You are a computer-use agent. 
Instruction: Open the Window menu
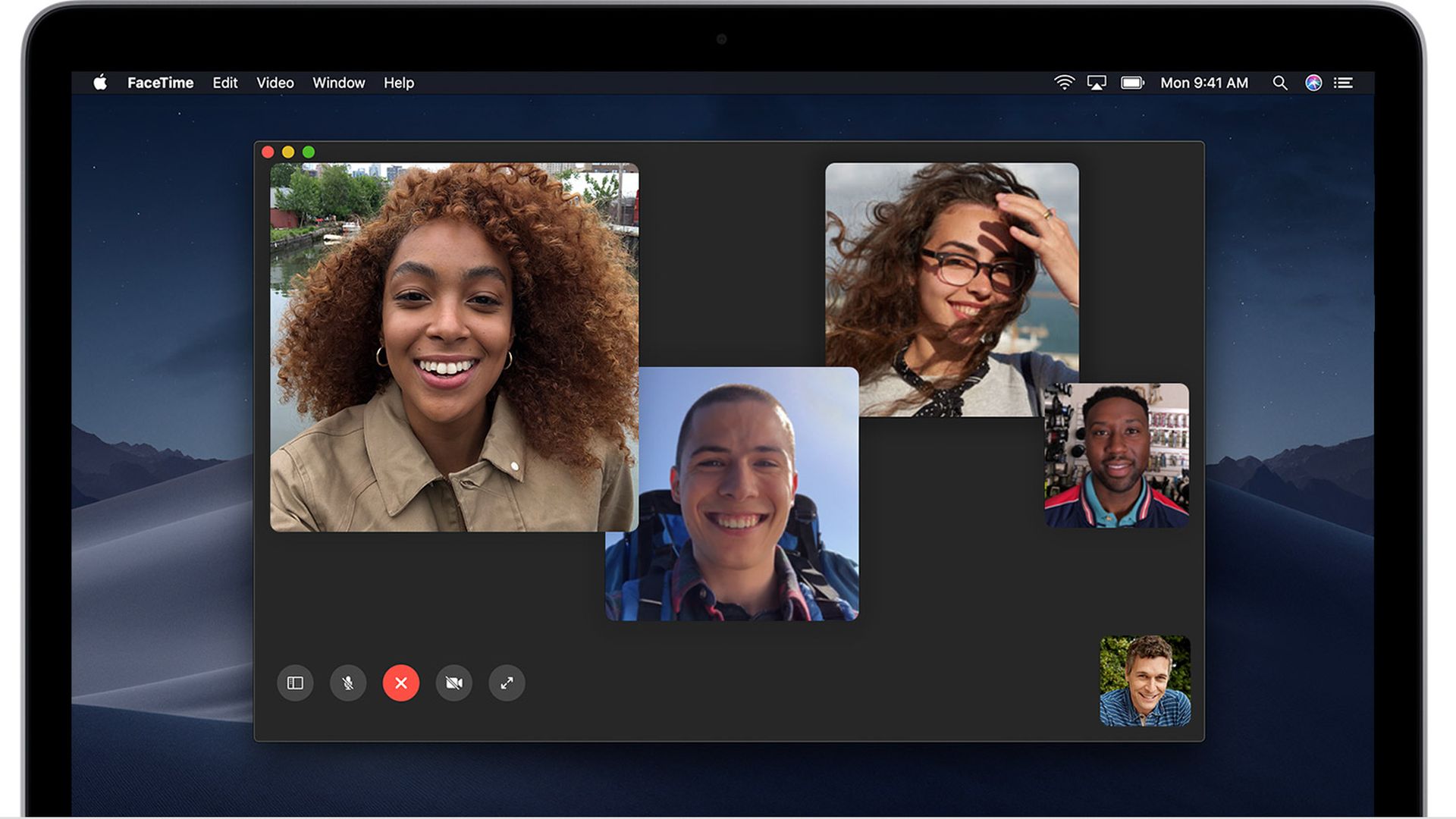(x=338, y=83)
